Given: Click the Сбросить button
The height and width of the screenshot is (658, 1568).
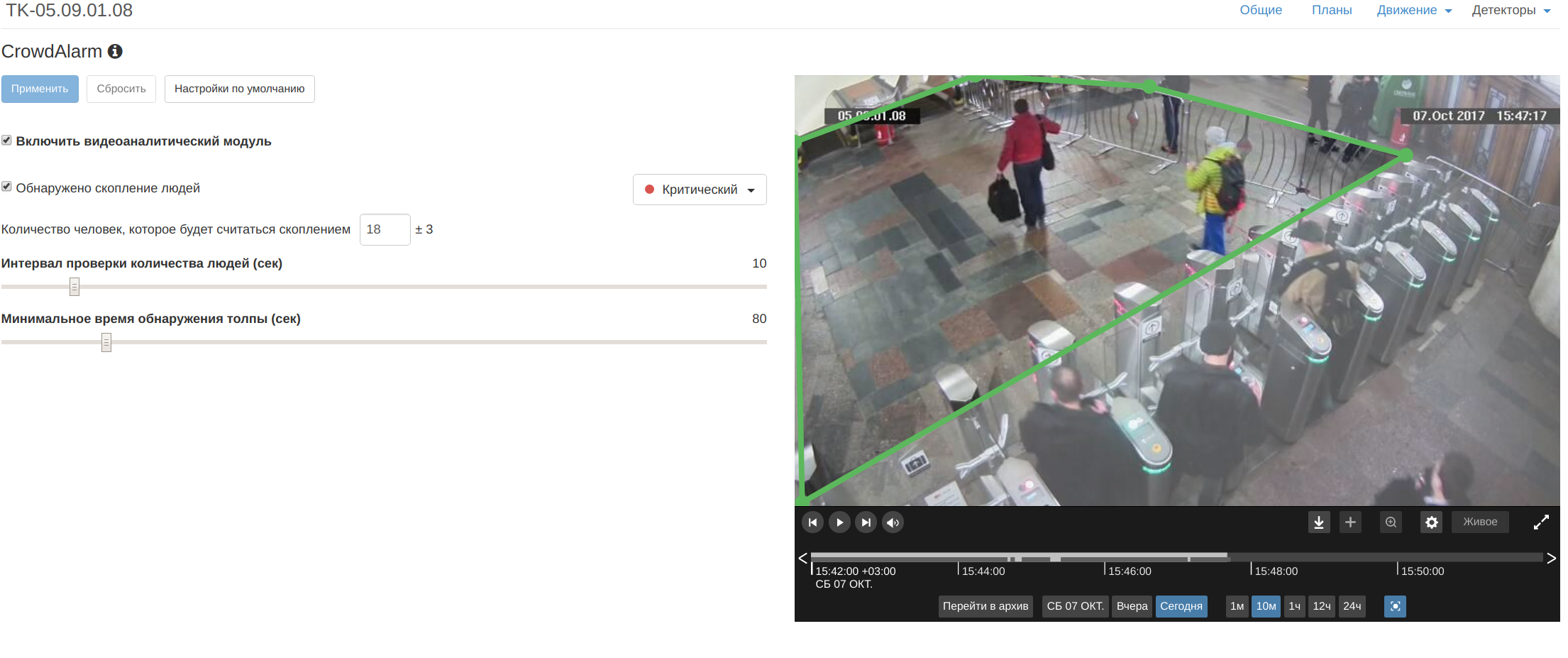Looking at the screenshot, I should [x=121, y=89].
